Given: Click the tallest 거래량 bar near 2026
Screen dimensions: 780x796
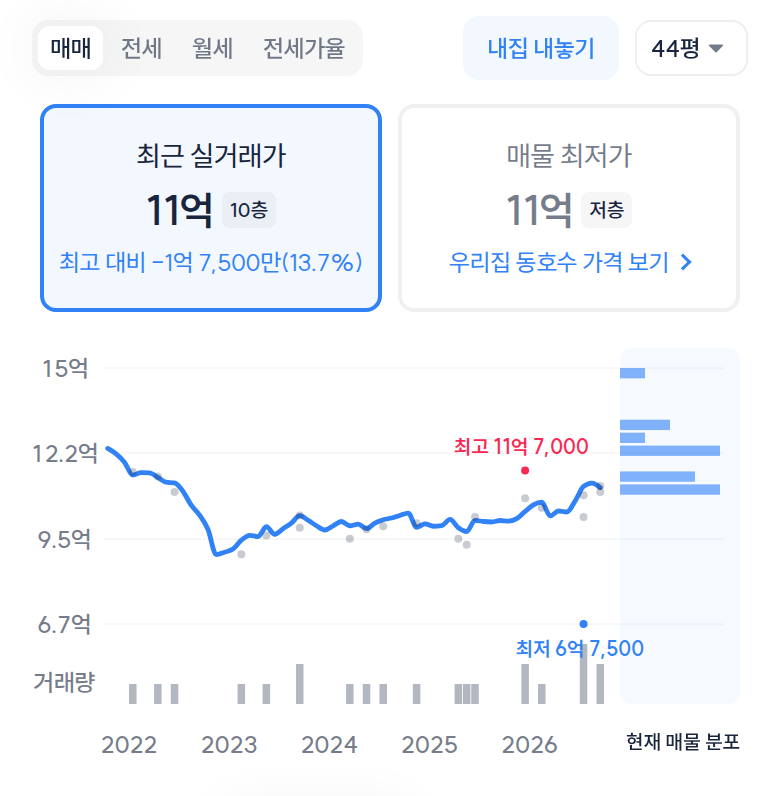Looking at the screenshot, I should coord(583,674).
